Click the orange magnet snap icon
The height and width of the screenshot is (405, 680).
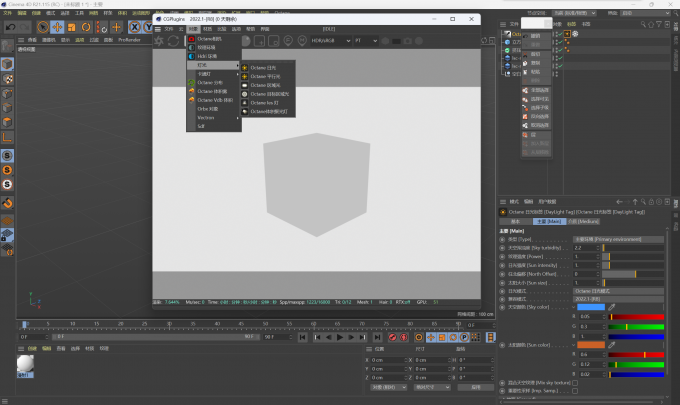[x=7, y=203]
